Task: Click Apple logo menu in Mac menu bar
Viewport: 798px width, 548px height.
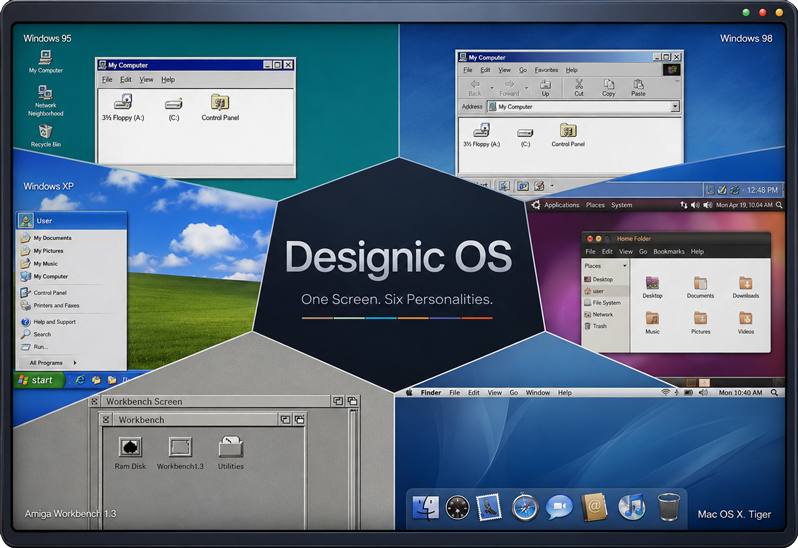Action: point(409,393)
